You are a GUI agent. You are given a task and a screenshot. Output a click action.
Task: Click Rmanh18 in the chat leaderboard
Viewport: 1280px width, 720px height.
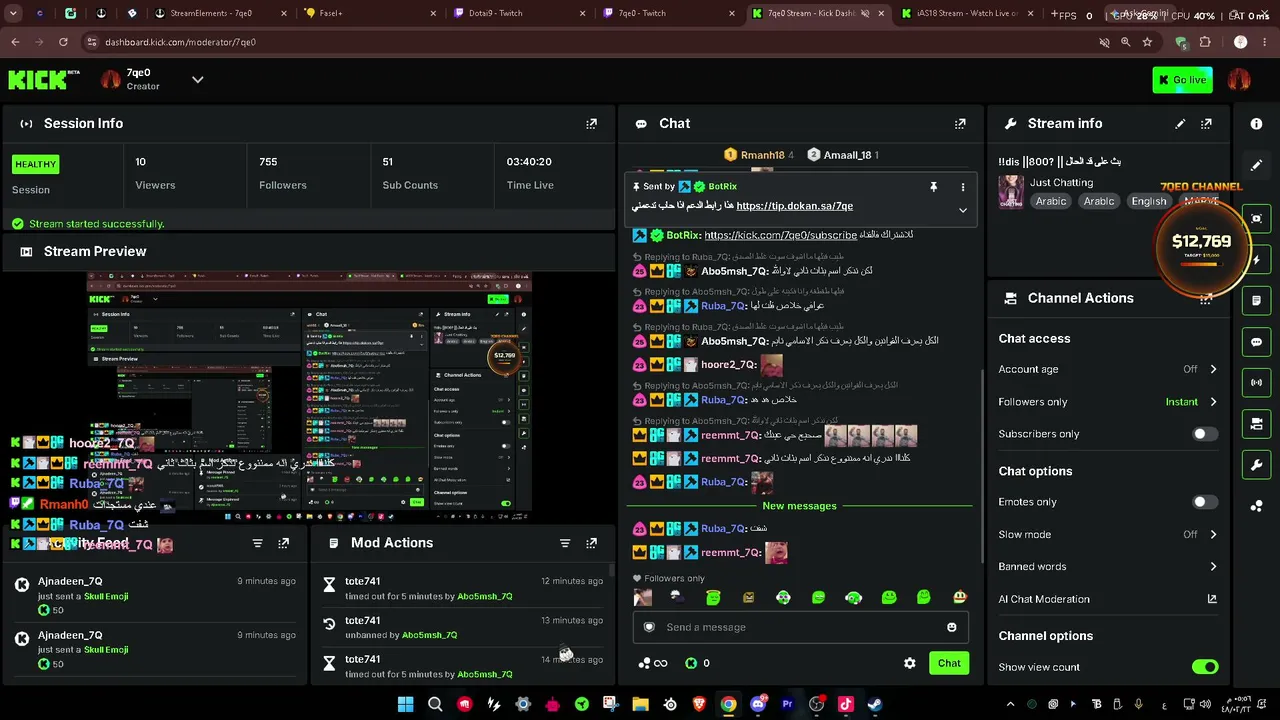click(x=763, y=155)
